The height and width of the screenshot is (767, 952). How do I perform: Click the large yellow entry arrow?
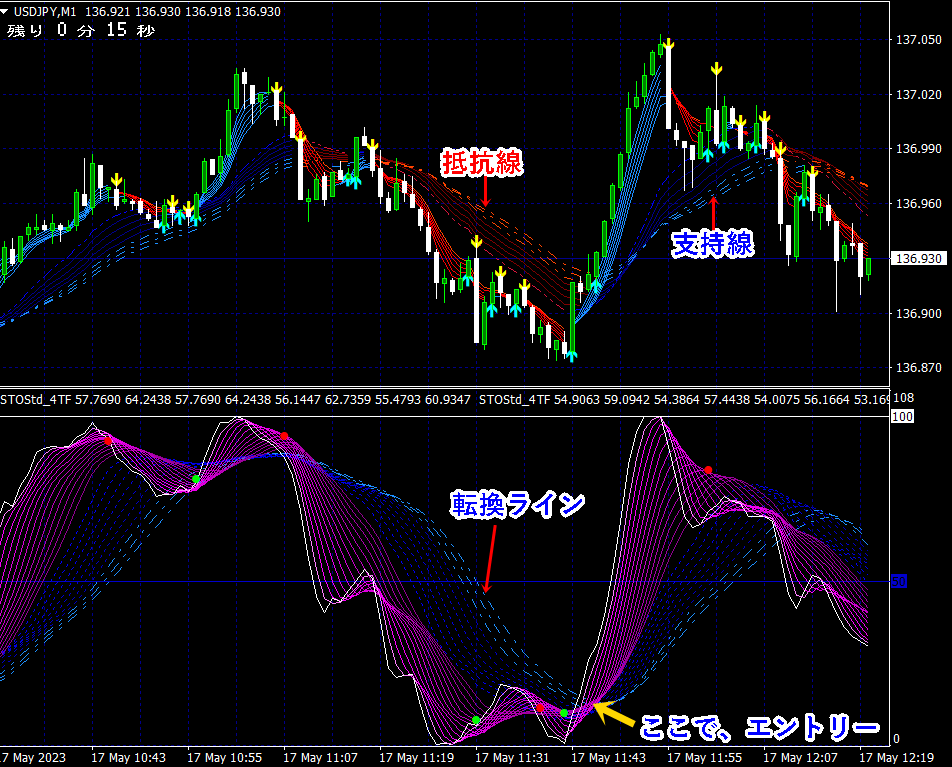[614, 714]
